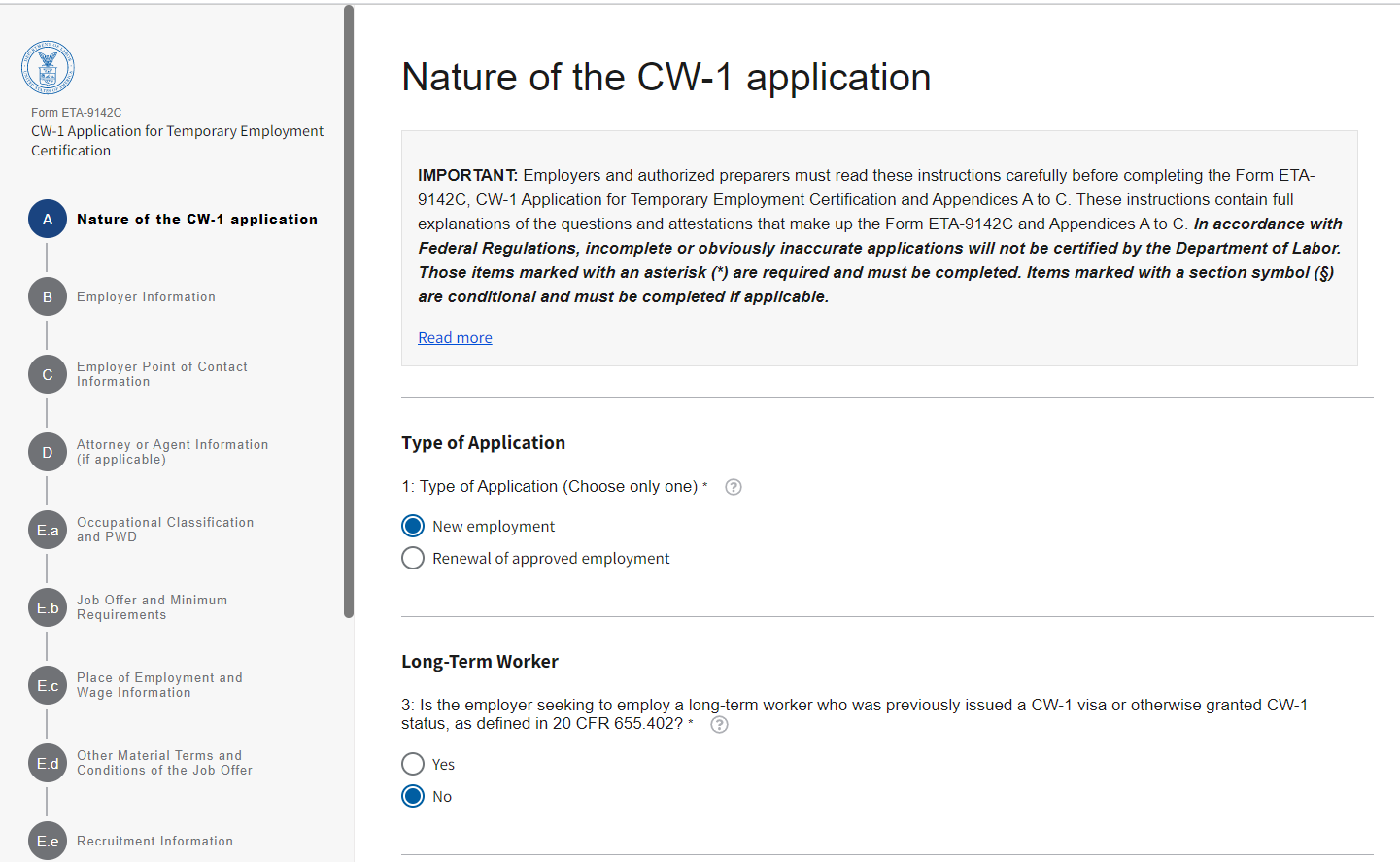Click the Type of Application heading

tap(483, 443)
